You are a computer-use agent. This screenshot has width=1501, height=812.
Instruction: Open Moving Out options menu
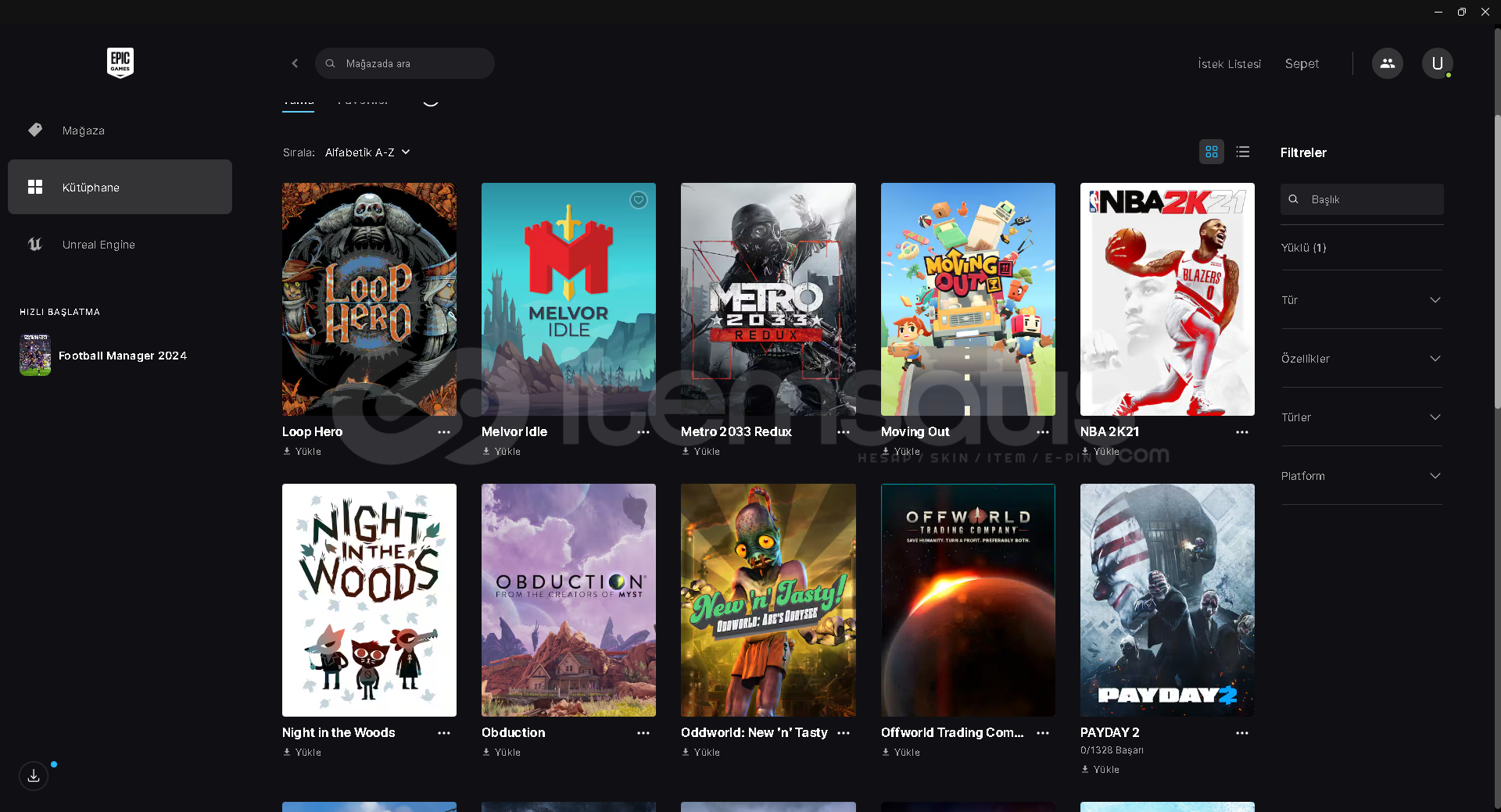pyautogui.click(x=1043, y=432)
